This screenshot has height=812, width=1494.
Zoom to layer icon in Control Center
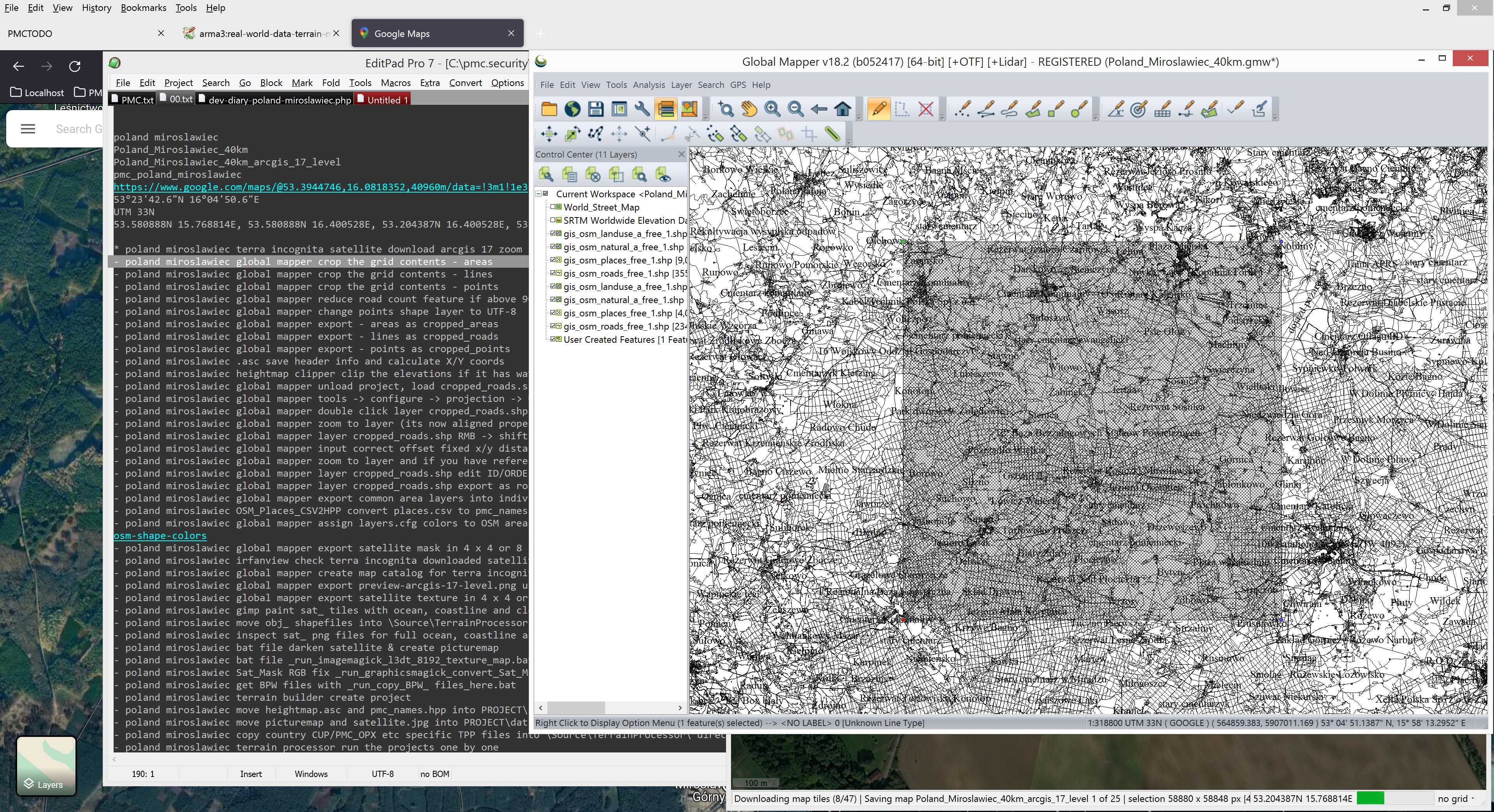[x=639, y=174]
